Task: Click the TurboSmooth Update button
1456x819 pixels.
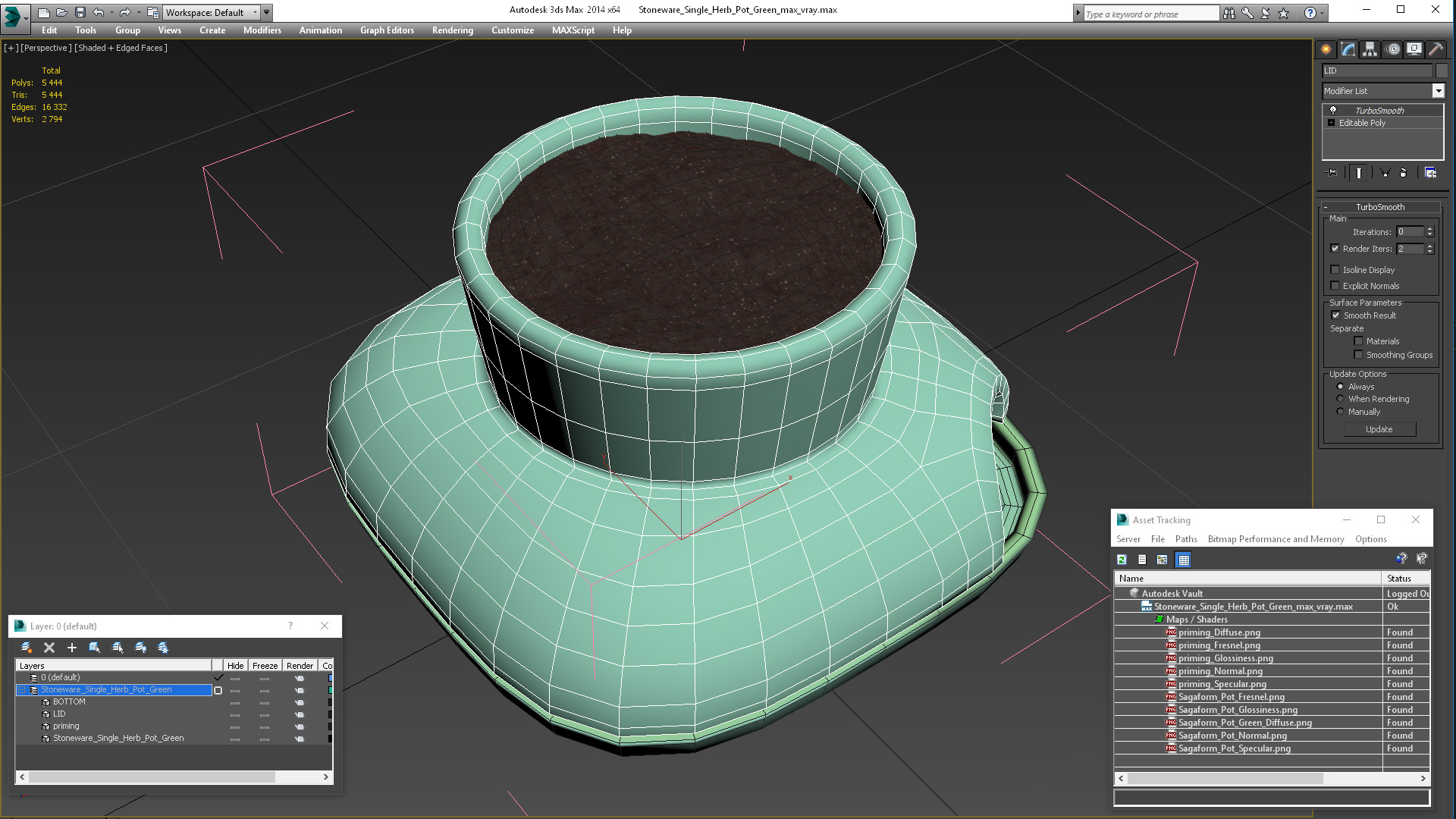Action: pos(1379,429)
